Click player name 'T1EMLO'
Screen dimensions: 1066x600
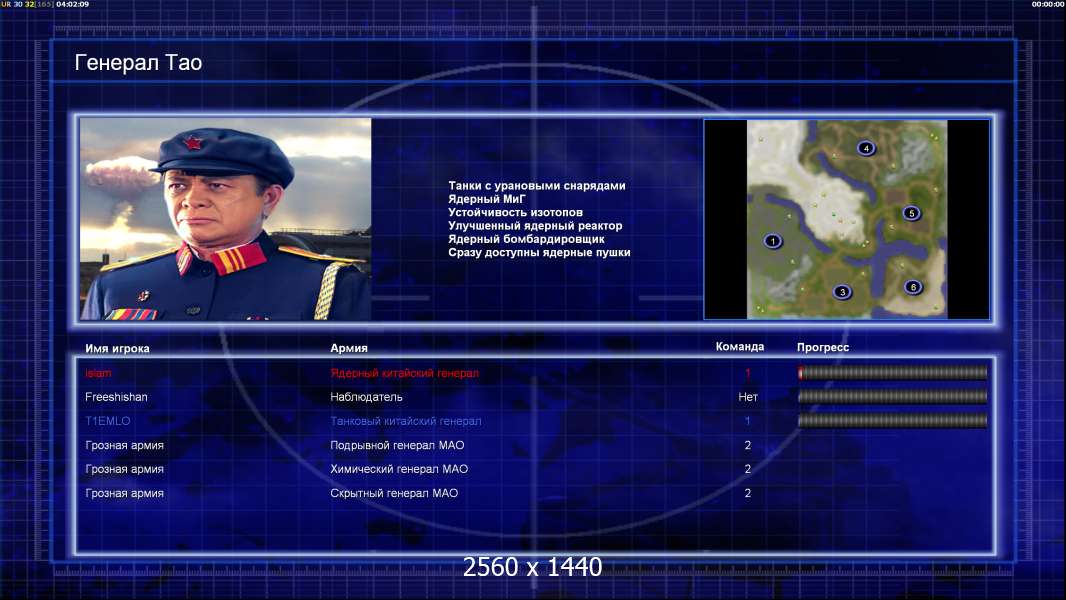click(107, 421)
